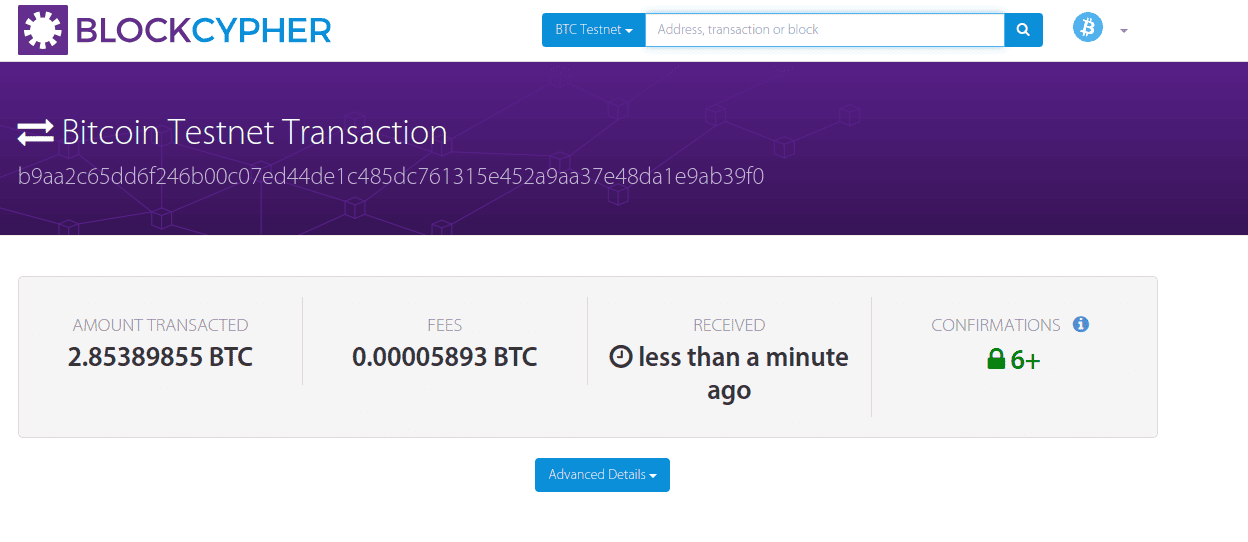1248x542 pixels.
Task: Click the 2.85389855 BTC amount value
Action: point(160,357)
